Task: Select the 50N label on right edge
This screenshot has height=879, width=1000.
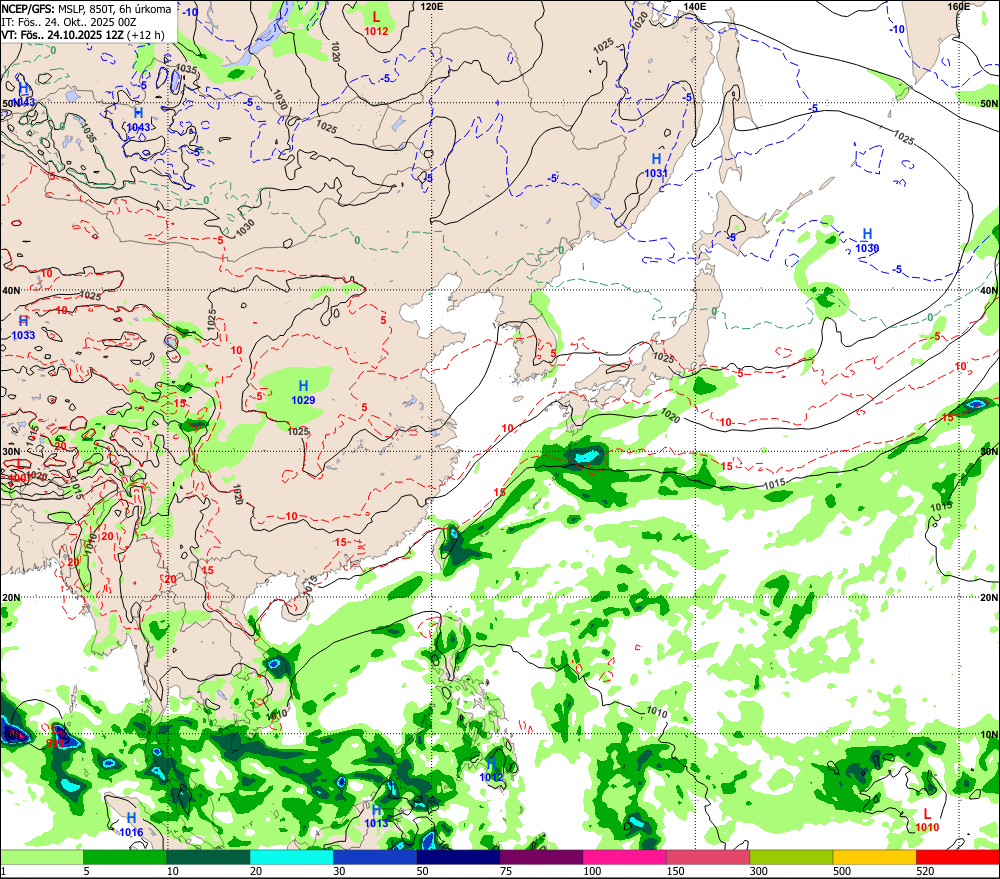Action: tap(989, 103)
